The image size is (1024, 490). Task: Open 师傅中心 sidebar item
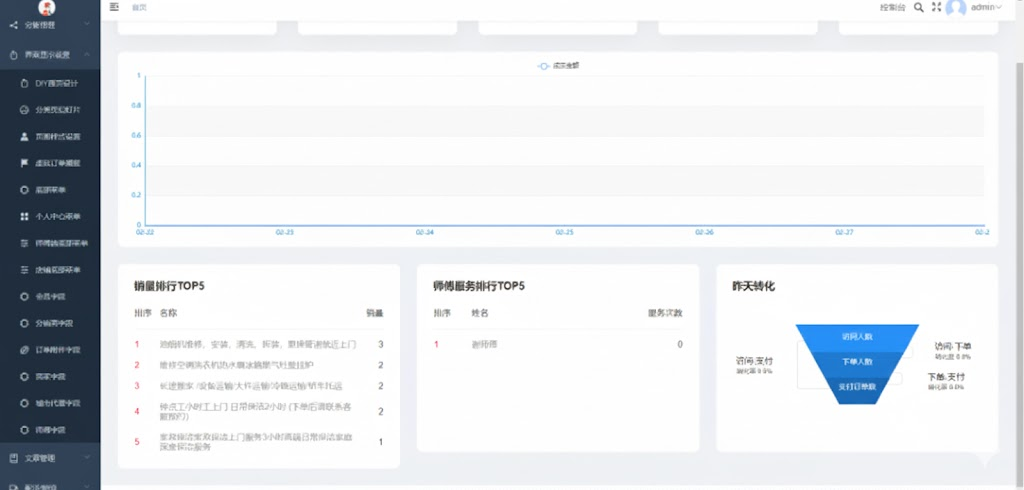(50, 430)
